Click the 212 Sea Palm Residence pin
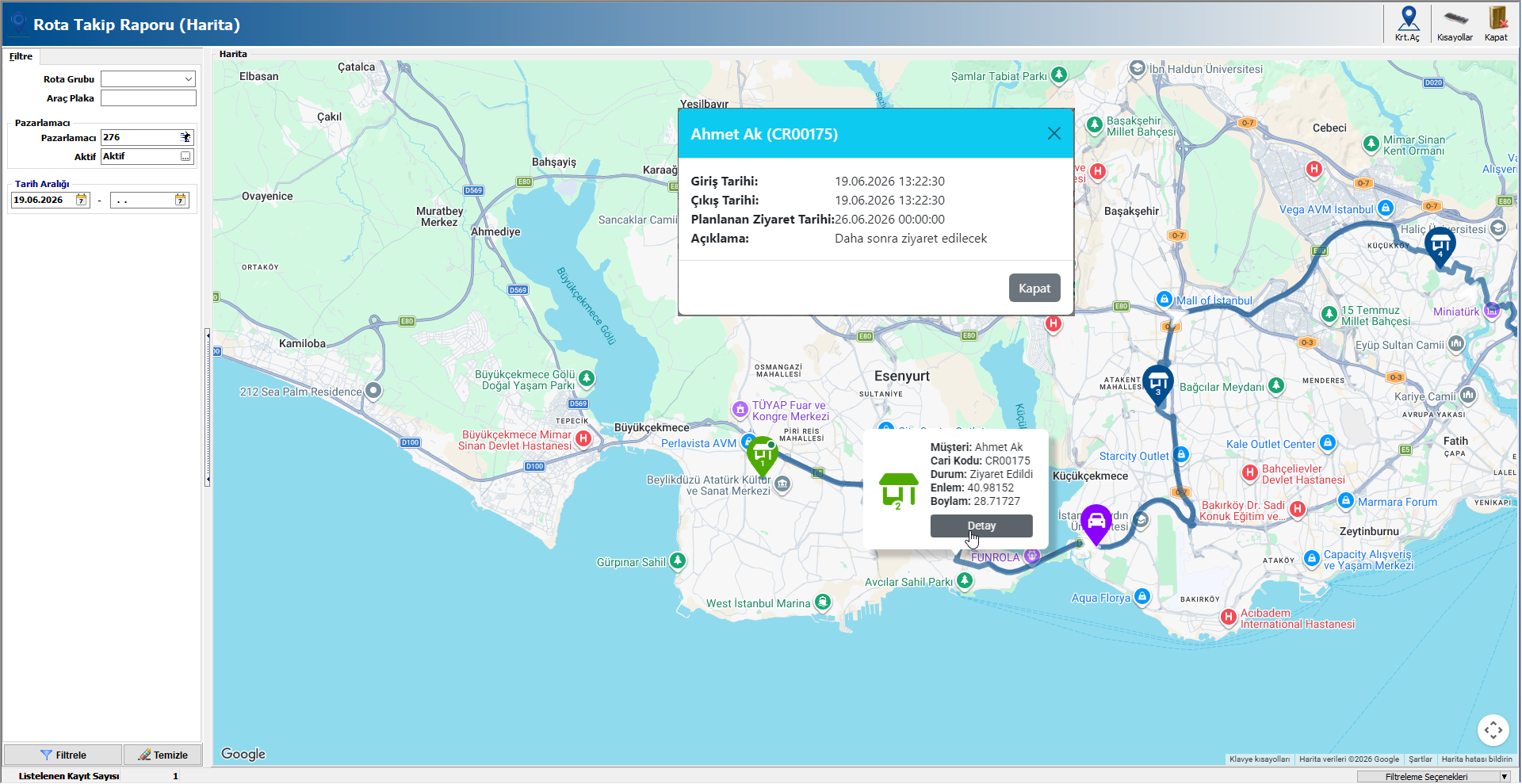 tap(373, 390)
